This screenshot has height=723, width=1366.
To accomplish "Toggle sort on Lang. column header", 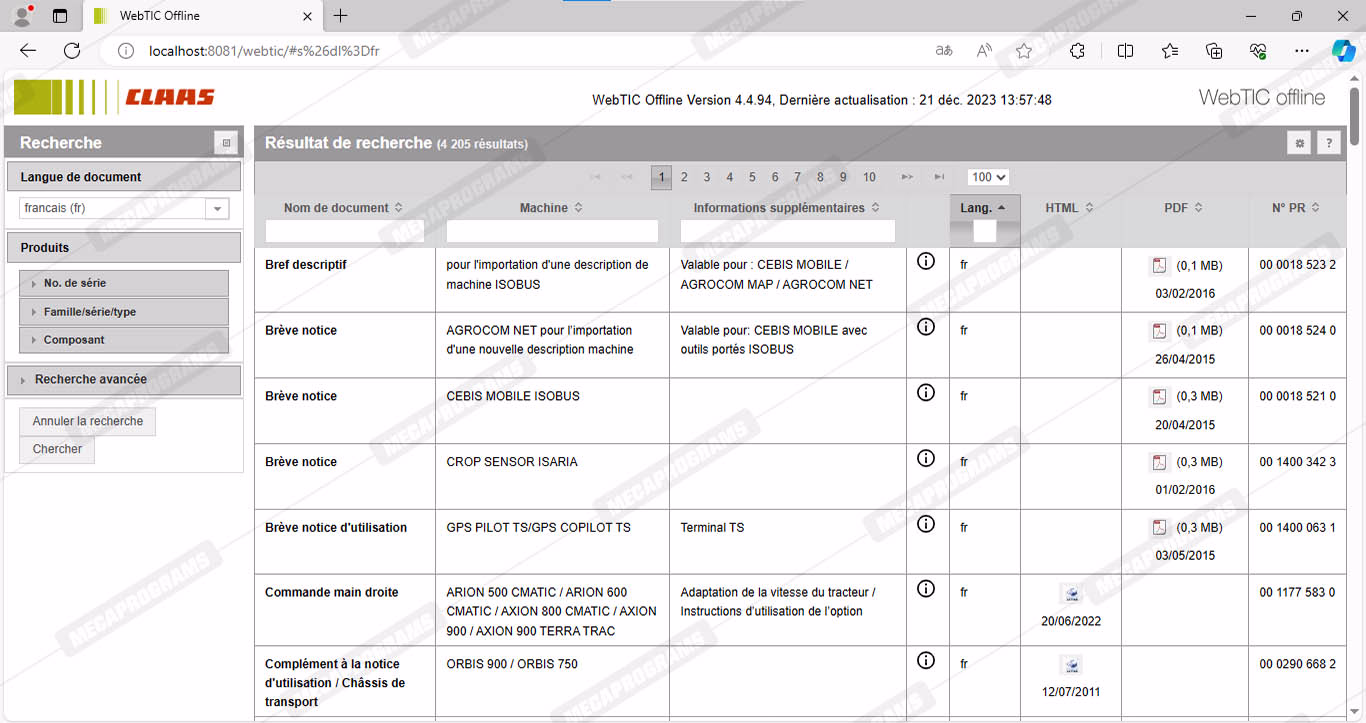I will [983, 208].
